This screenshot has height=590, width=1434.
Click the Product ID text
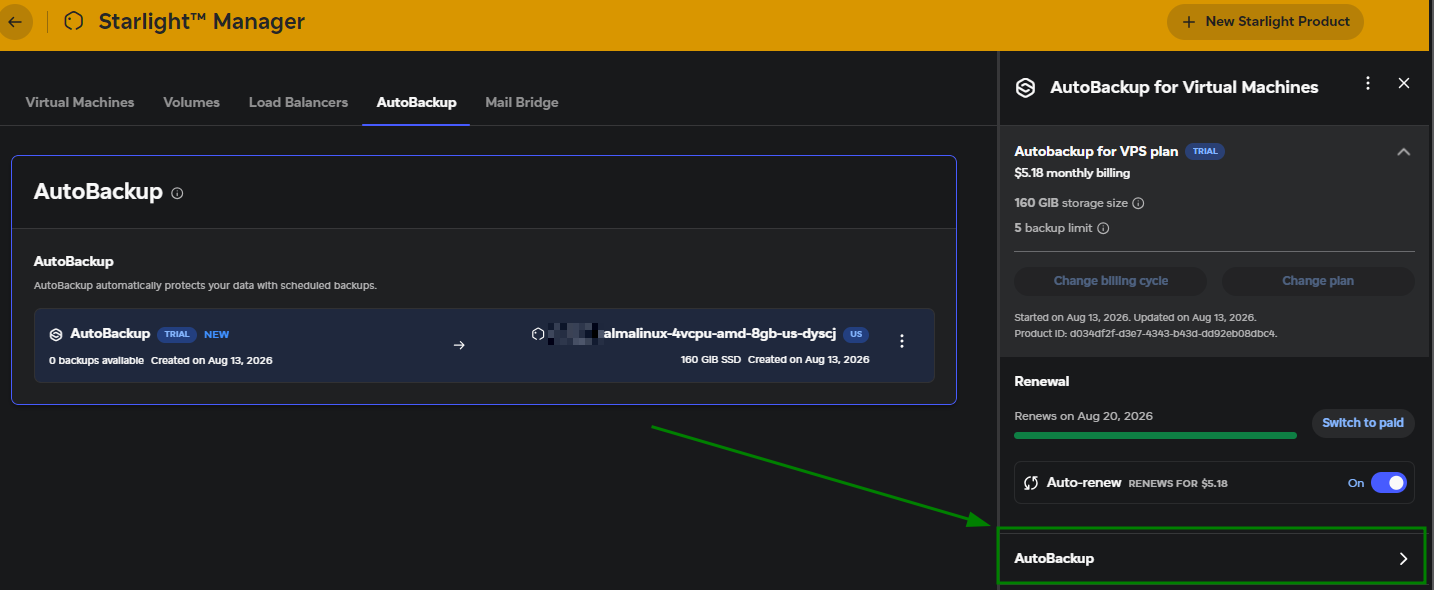[x=1146, y=333]
